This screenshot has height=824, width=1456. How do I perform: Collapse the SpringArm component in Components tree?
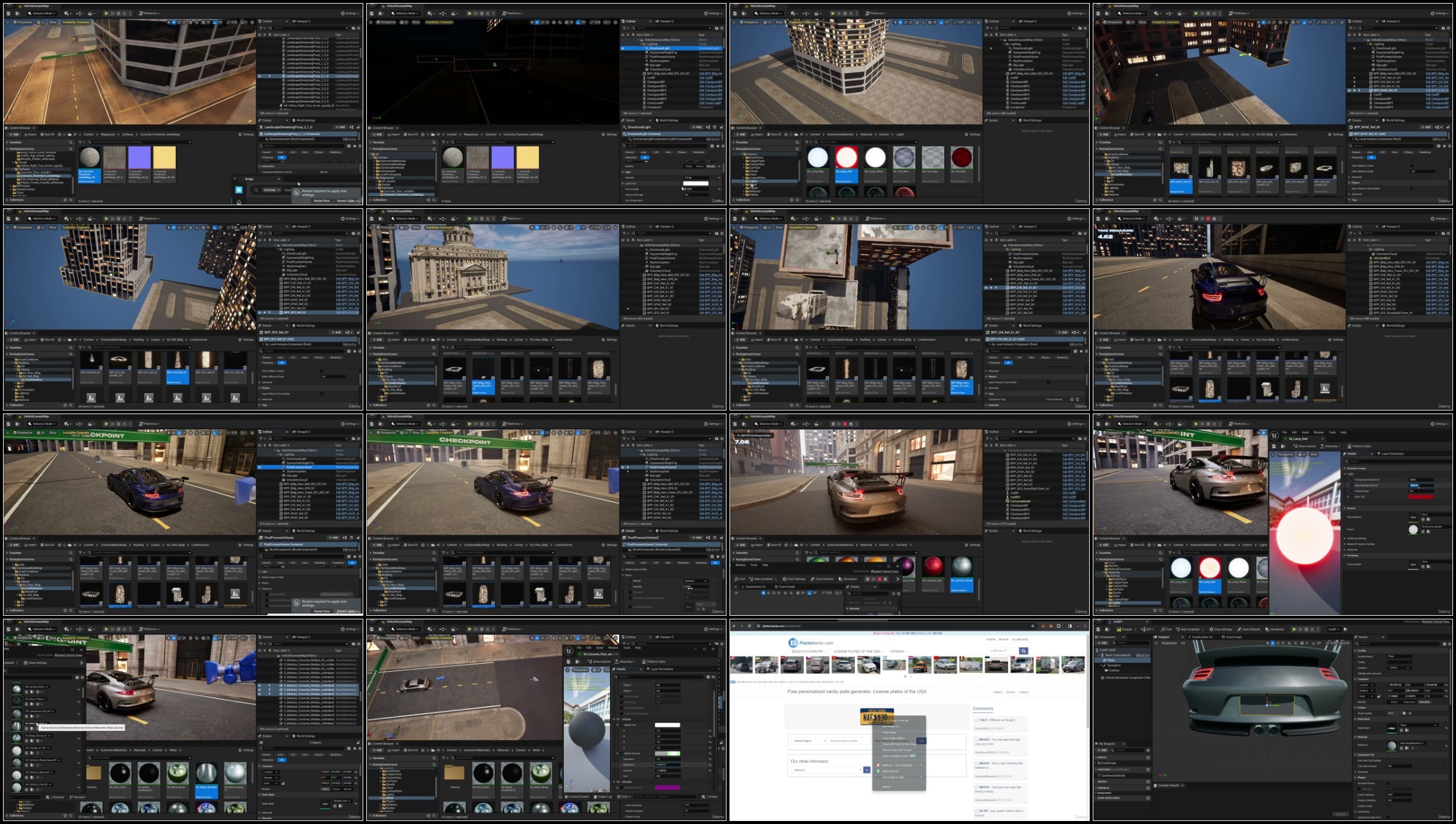tap(1101, 665)
